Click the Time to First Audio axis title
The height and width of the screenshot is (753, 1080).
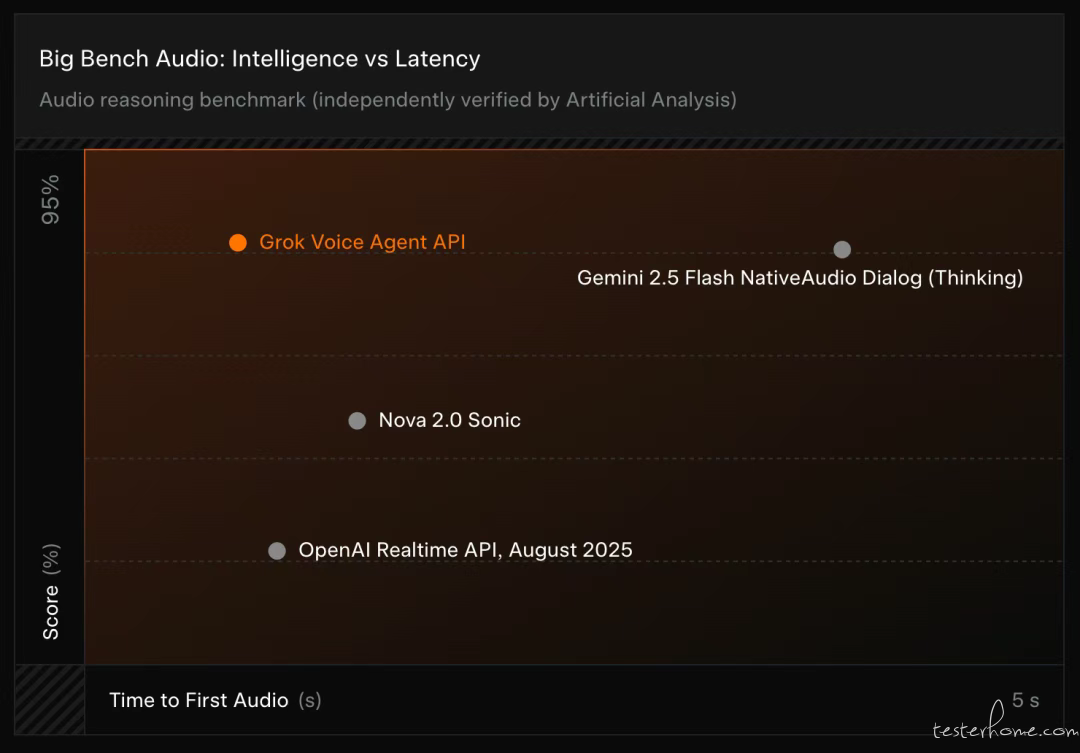(198, 700)
